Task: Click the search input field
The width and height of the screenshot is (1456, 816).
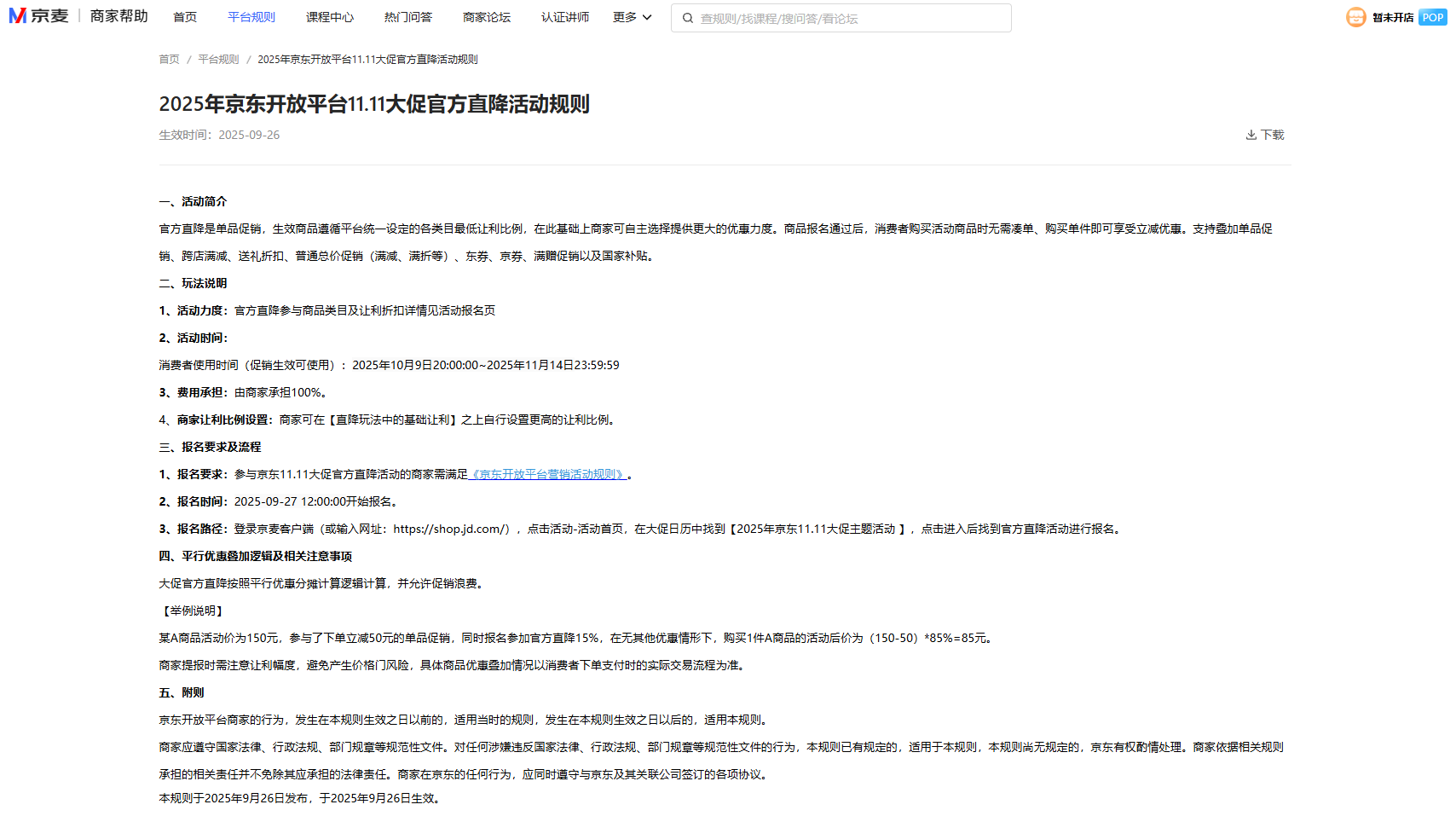Action: click(841, 18)
